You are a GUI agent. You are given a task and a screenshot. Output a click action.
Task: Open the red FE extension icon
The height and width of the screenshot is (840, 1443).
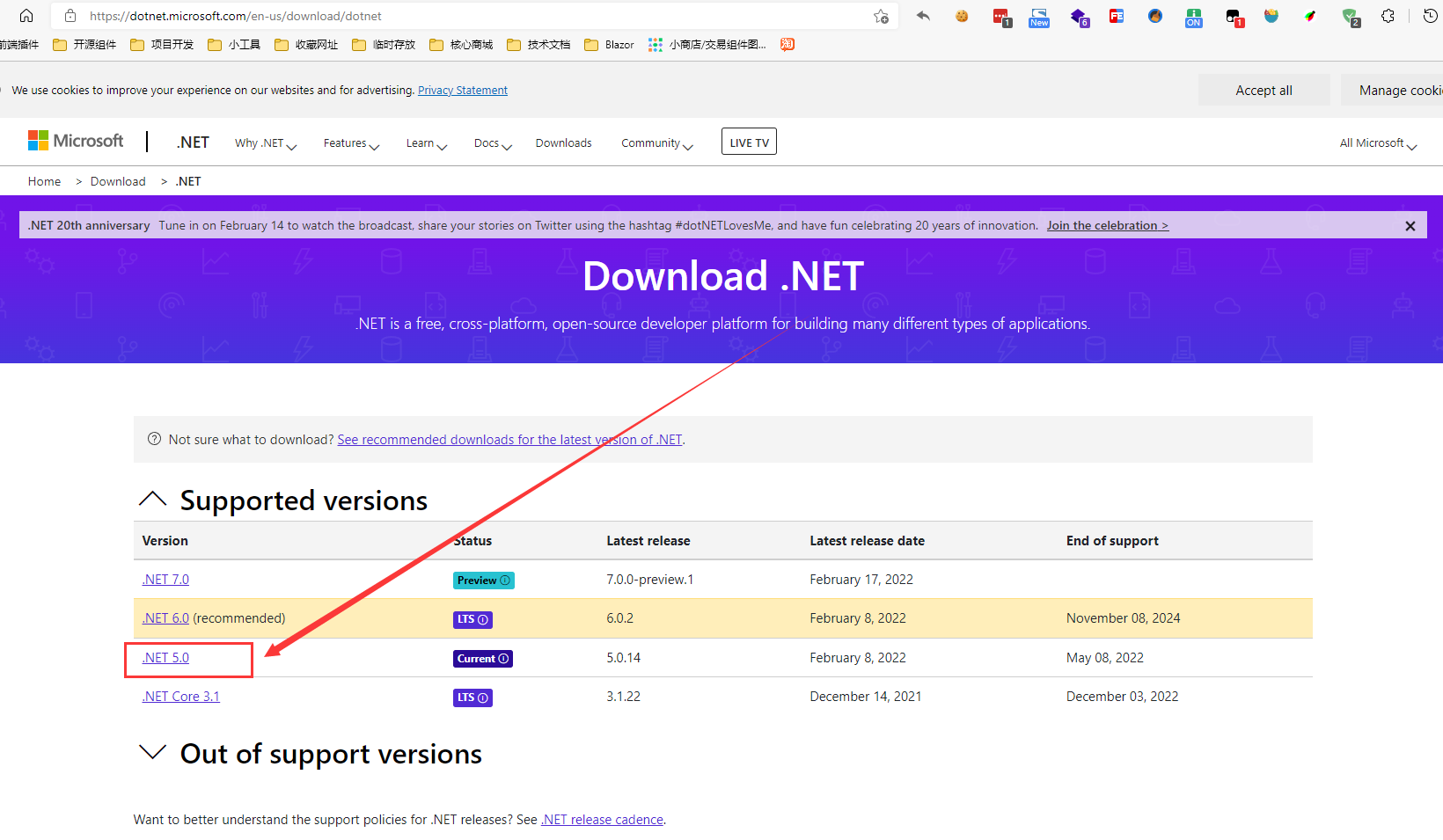(x=1117, y=16)
